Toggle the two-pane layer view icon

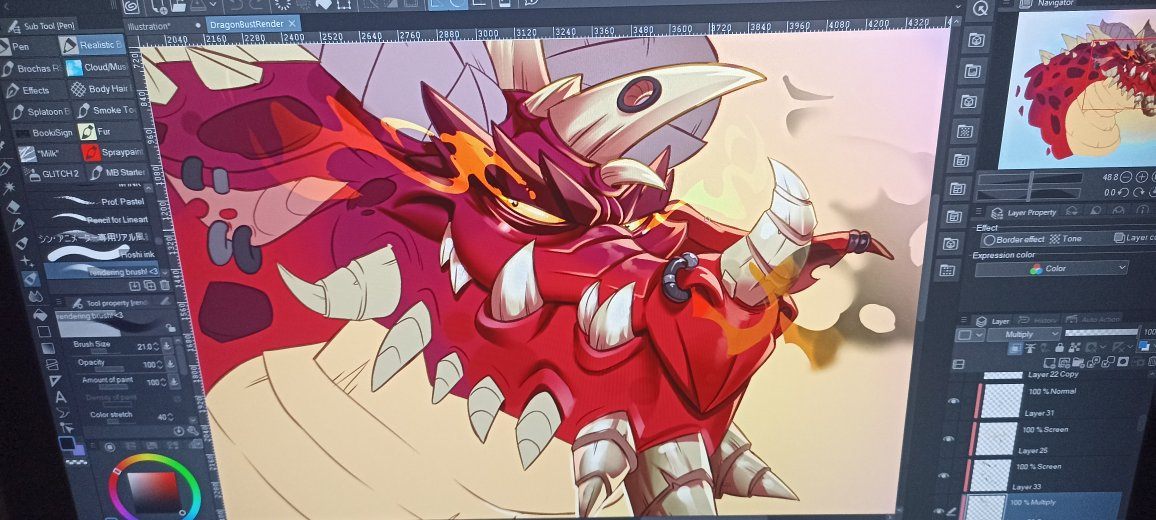point(958,364)
